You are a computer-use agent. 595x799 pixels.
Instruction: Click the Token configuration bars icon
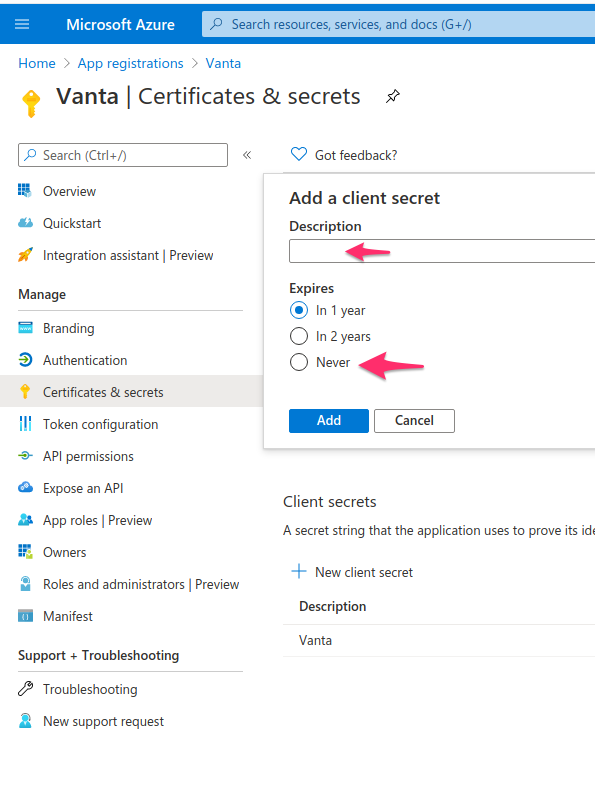[25, 423]
